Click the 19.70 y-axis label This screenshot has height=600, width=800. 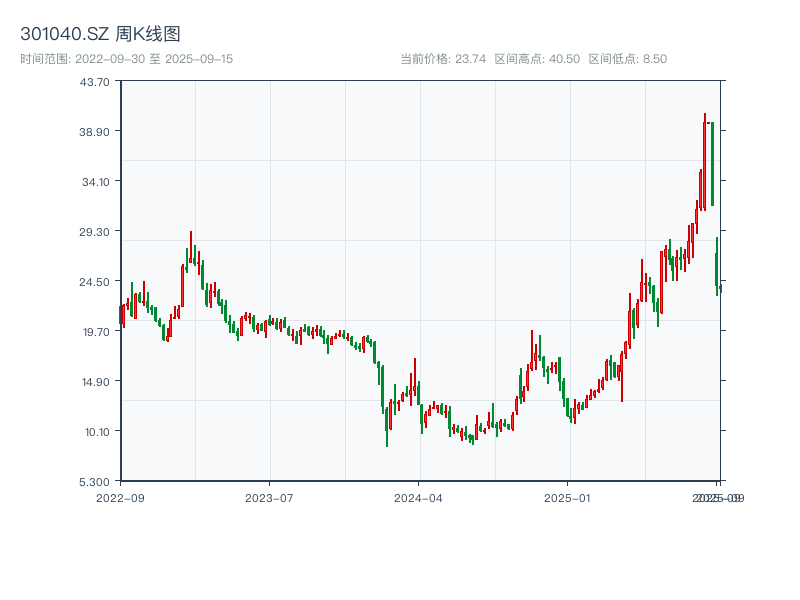(x=95, y=332)
